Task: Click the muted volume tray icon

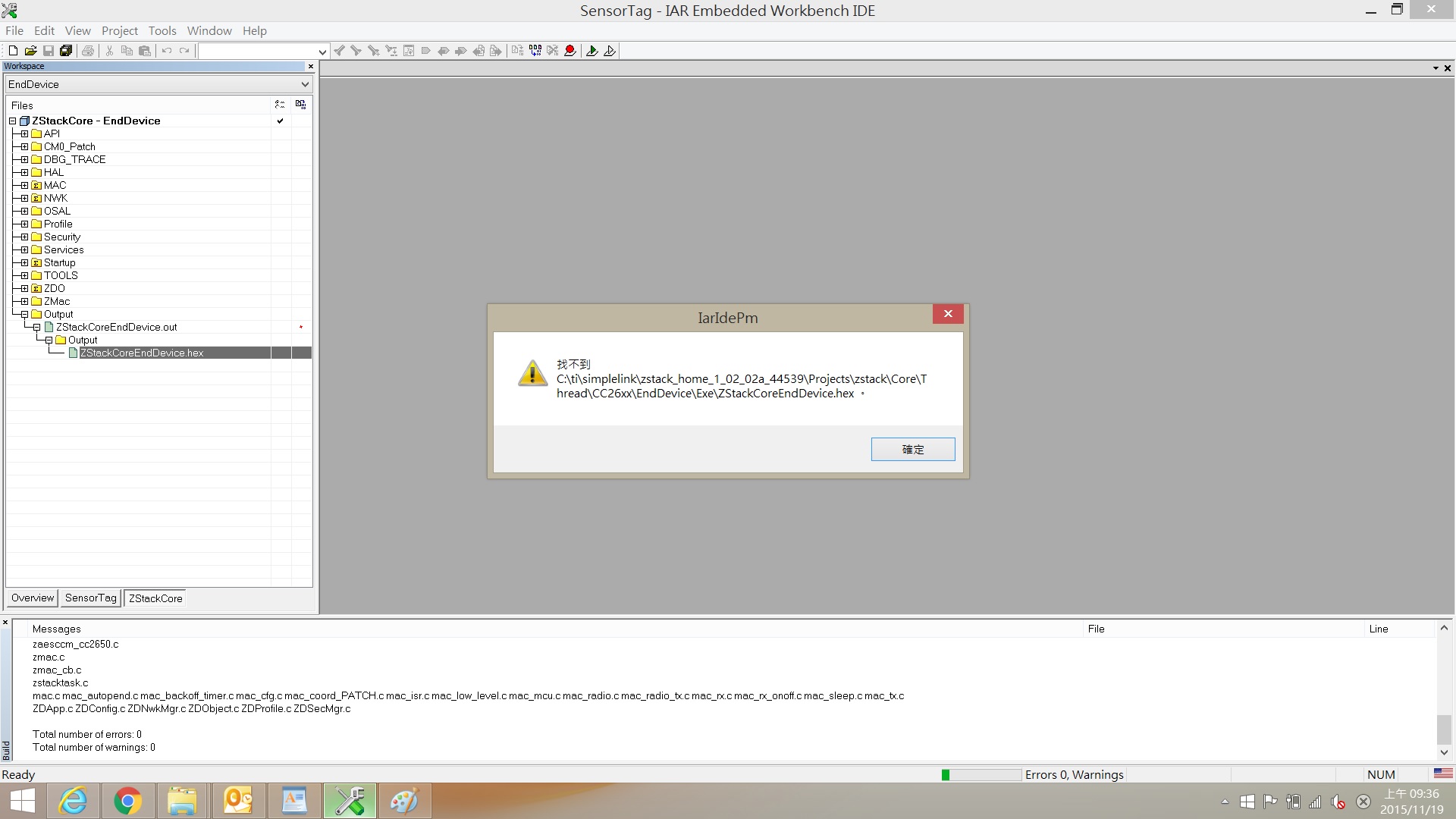Action: pos(1338,802)
